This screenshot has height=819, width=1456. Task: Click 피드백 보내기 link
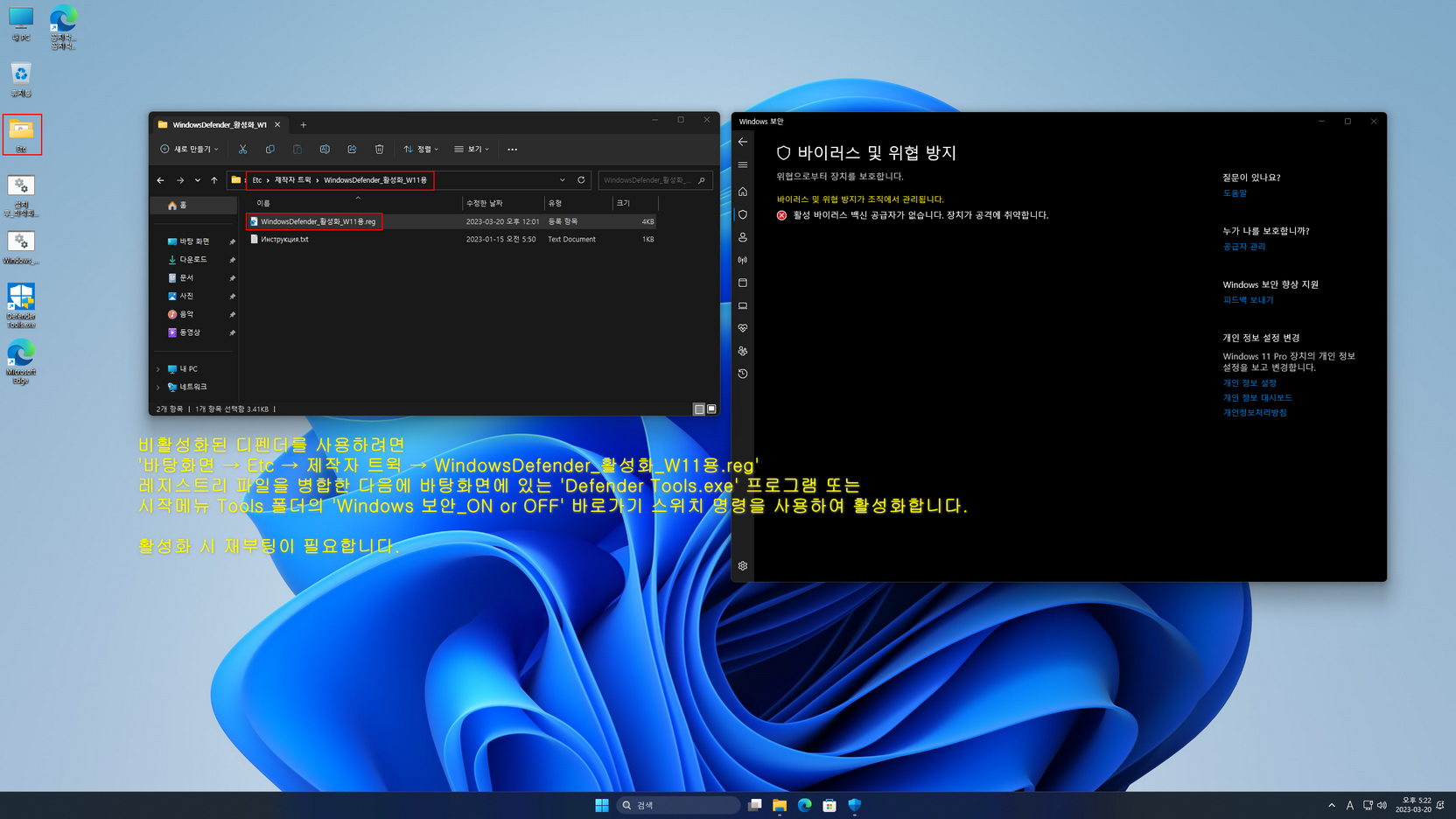point(1248,300)
